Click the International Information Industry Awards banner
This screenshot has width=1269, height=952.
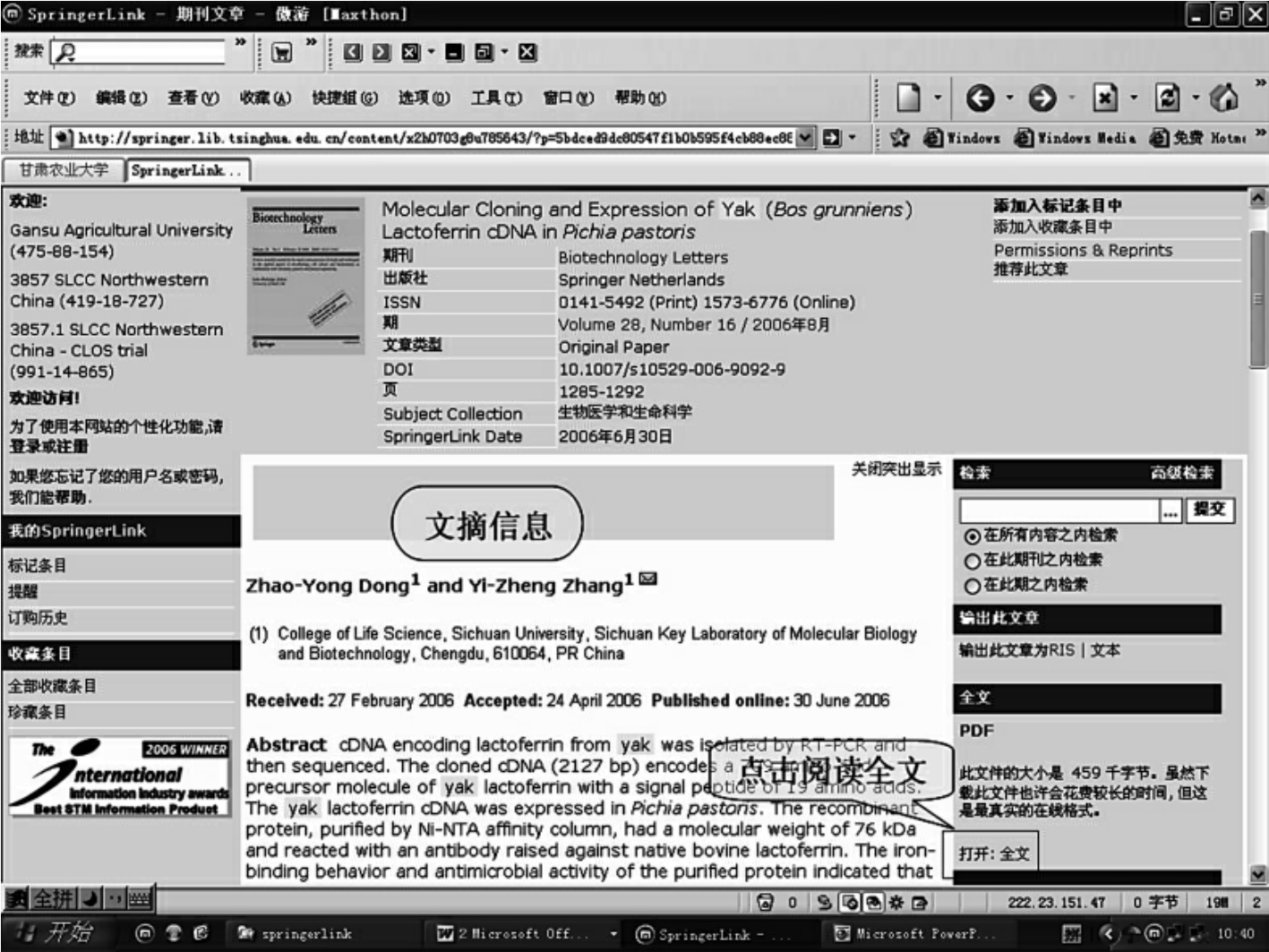coord(119,776)
